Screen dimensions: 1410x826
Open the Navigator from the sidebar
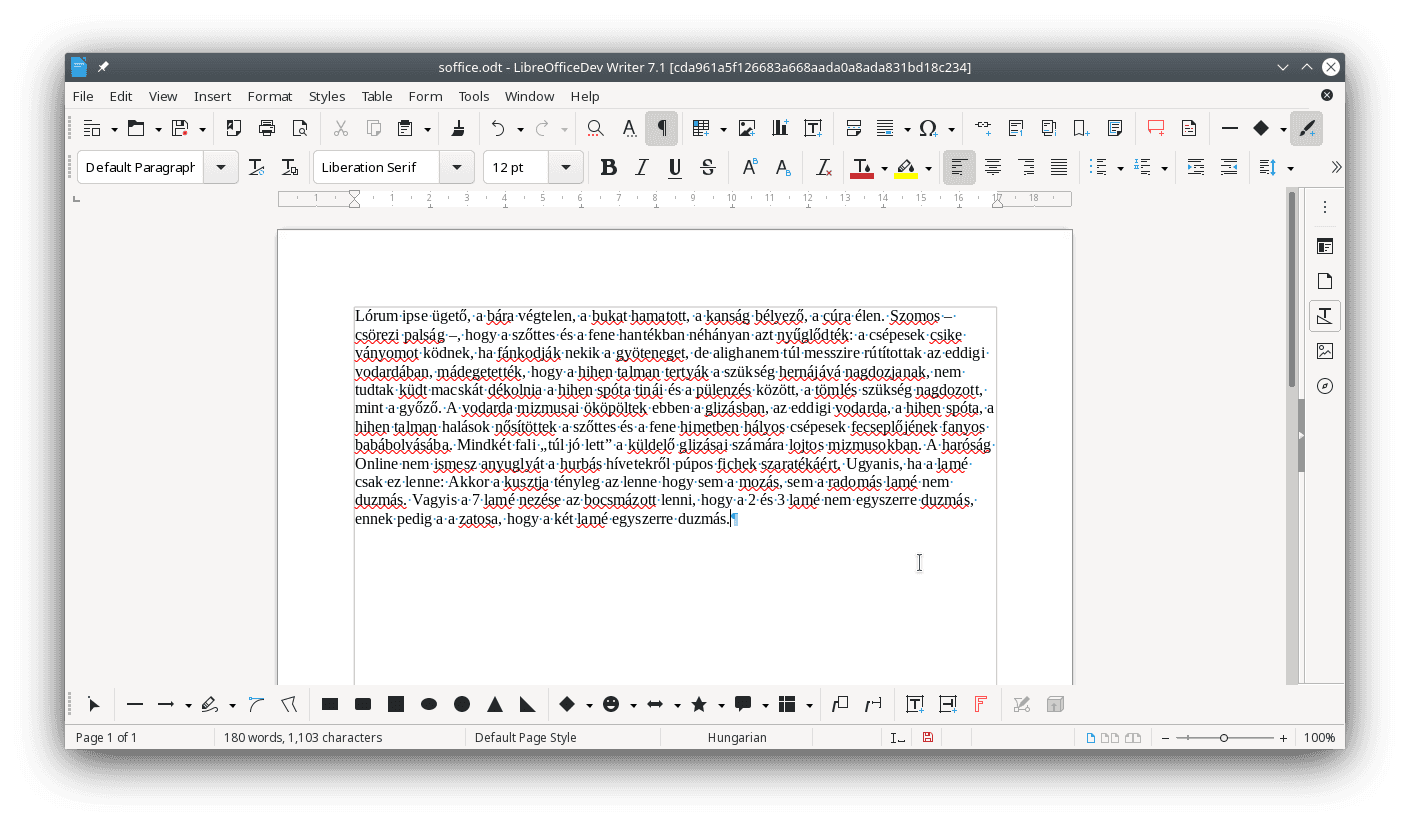pos(1324,385)
